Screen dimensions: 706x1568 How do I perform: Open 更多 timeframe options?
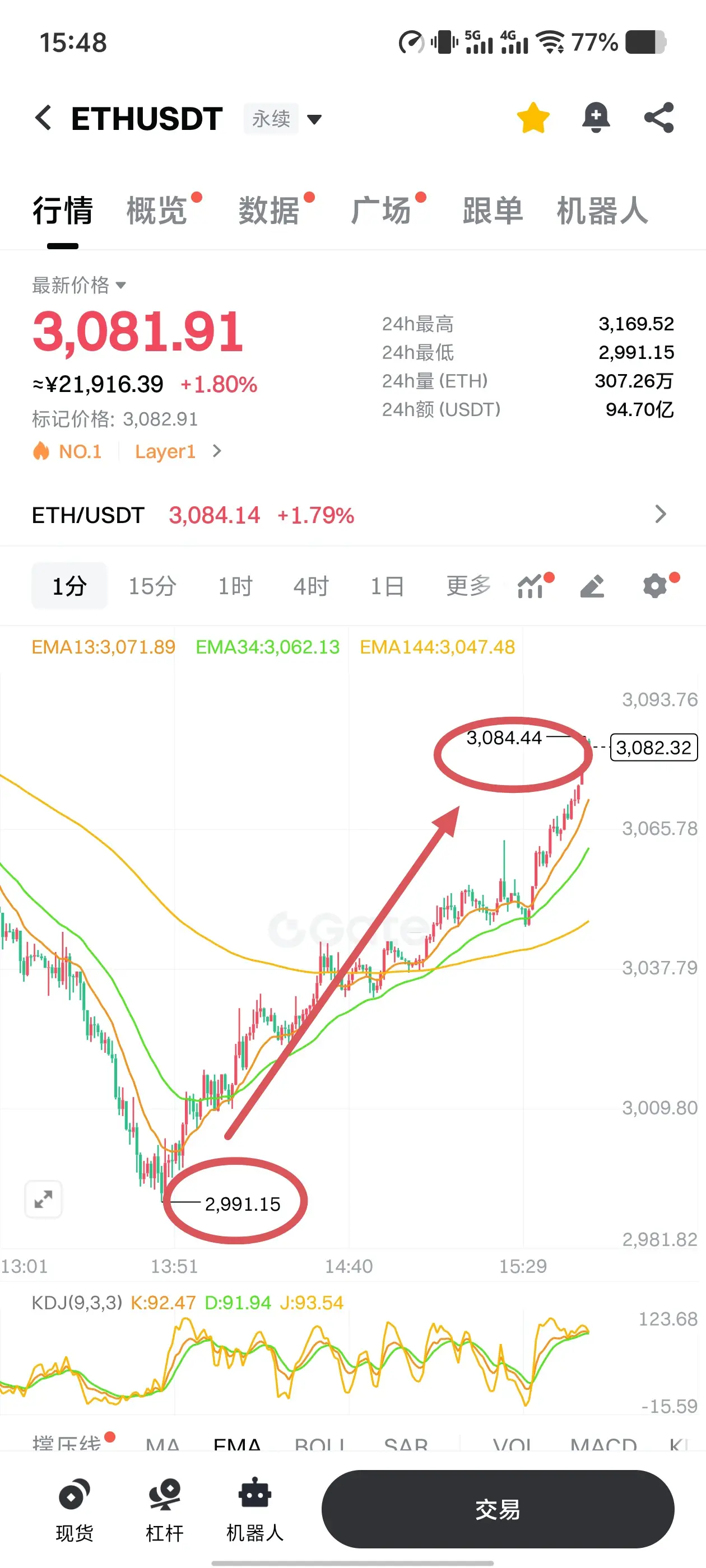(468, 586)
